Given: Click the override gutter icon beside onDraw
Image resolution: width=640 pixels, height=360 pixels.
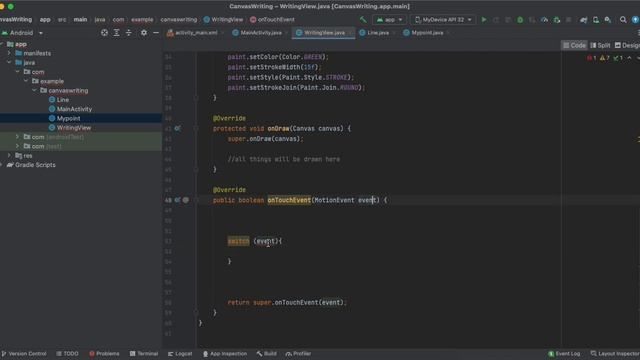Looking at the screenshot, I should pos(177,128).
